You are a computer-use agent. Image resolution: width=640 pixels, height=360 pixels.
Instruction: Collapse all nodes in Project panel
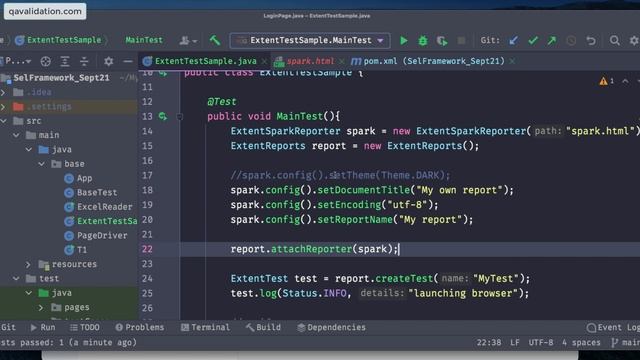(x=84, y=61)
